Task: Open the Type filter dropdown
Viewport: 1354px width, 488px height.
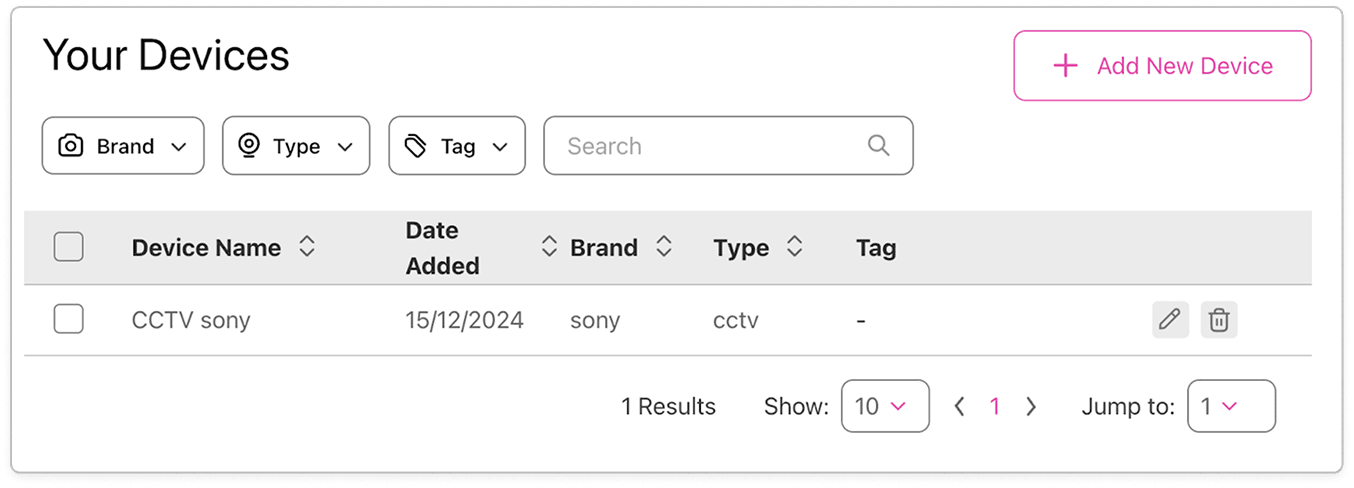Action: (x=296, y=146)
